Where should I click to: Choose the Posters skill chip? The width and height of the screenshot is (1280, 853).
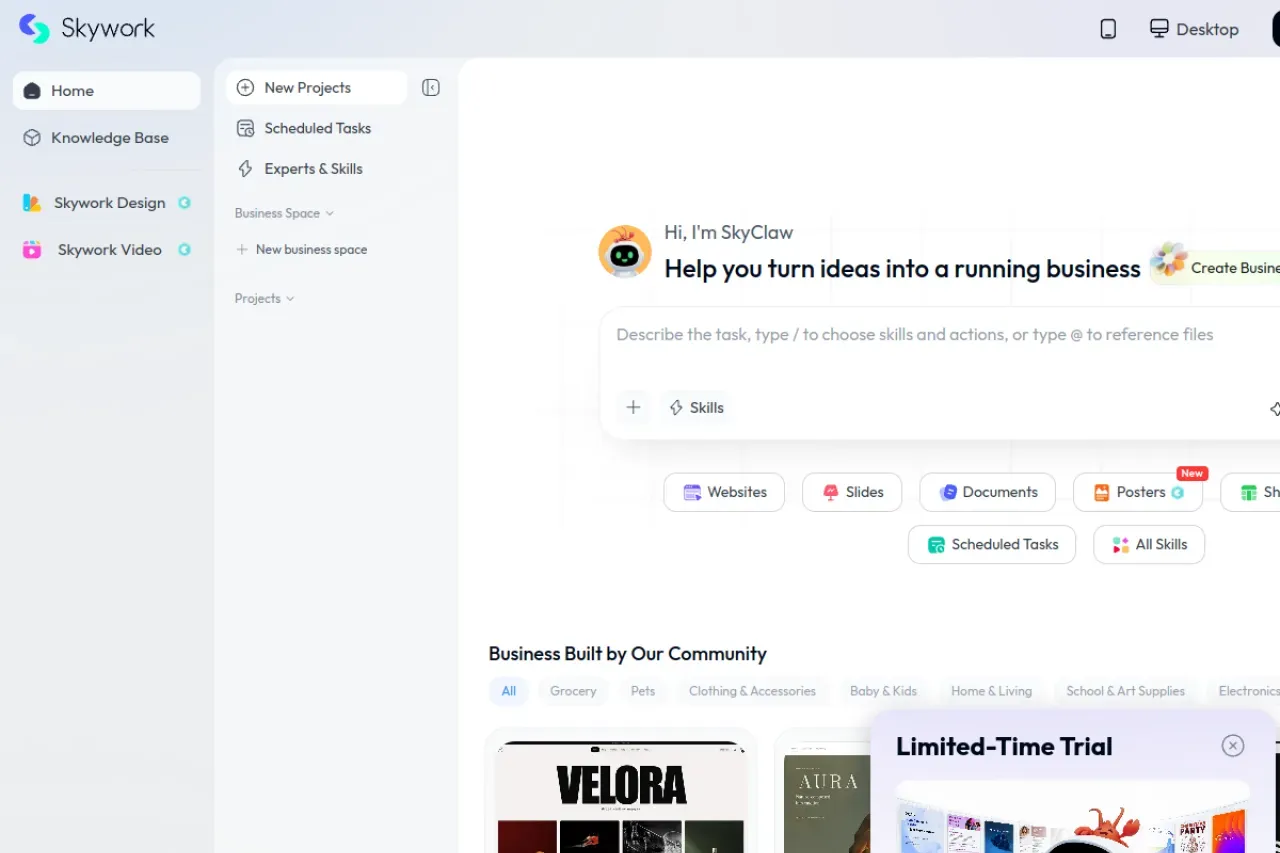[x=1138, y=492]
